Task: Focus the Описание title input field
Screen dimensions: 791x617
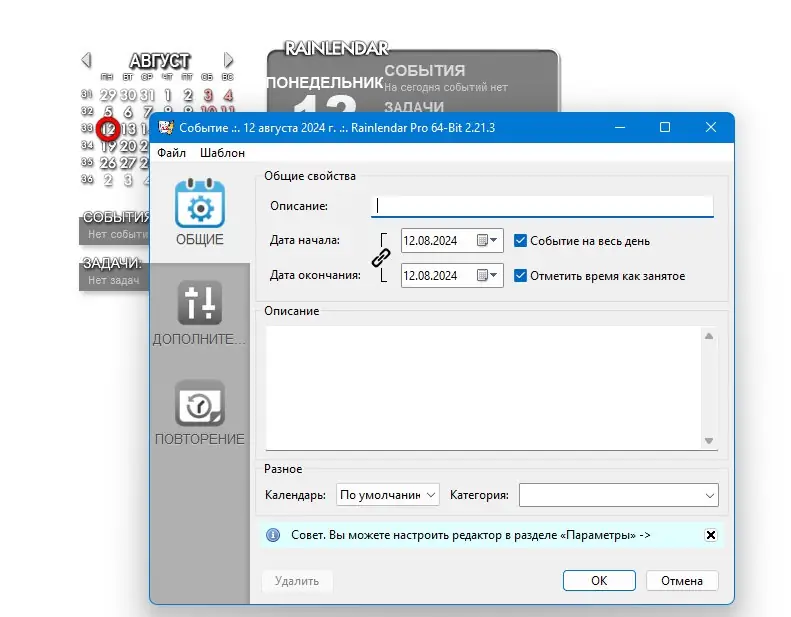Action: pyautogui.click(x=542, y=206)
